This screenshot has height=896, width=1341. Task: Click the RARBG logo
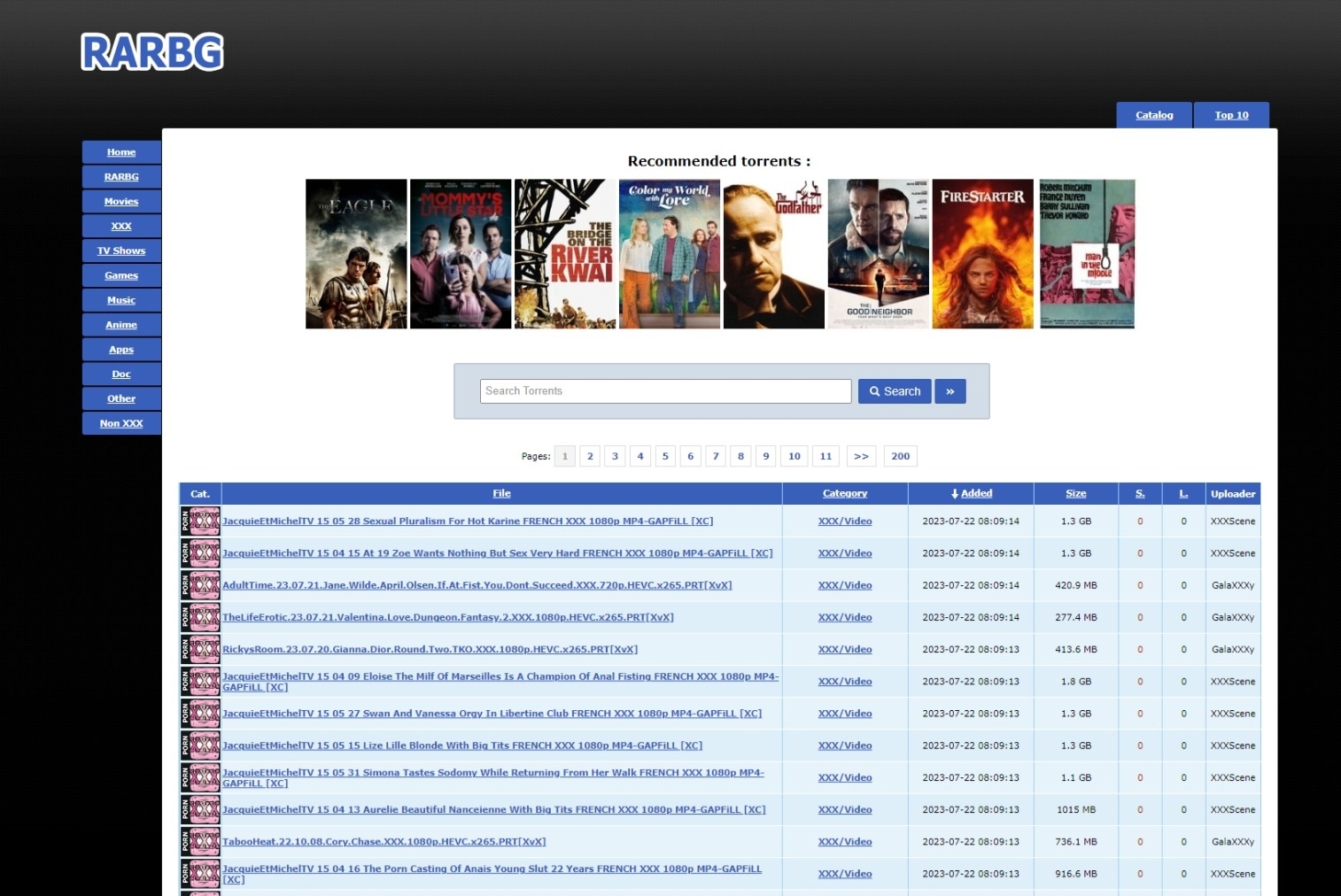[x=151, y=52]
